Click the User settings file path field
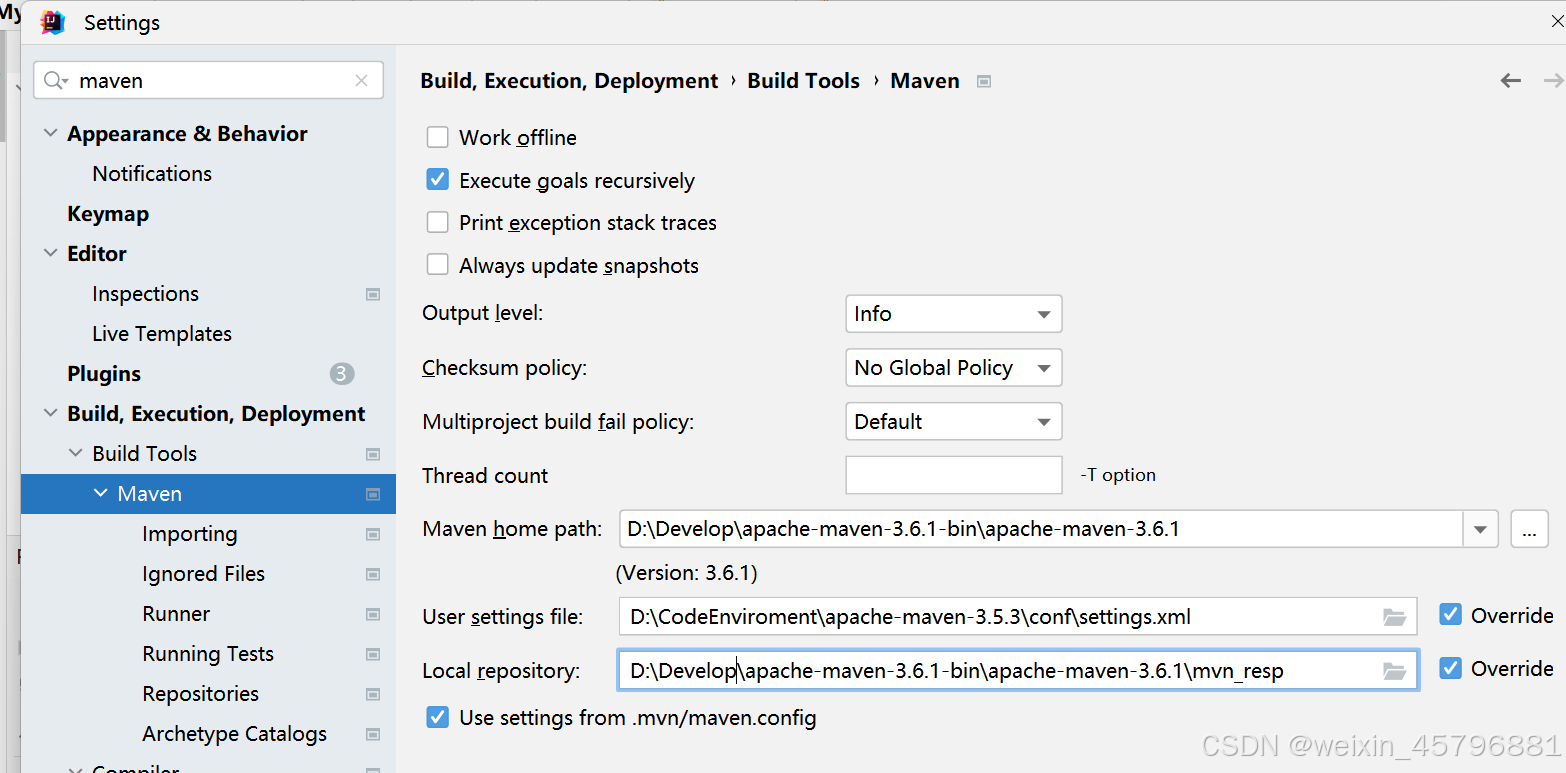This screenshot has height=773, width=1566. (x=1018, y=617)
